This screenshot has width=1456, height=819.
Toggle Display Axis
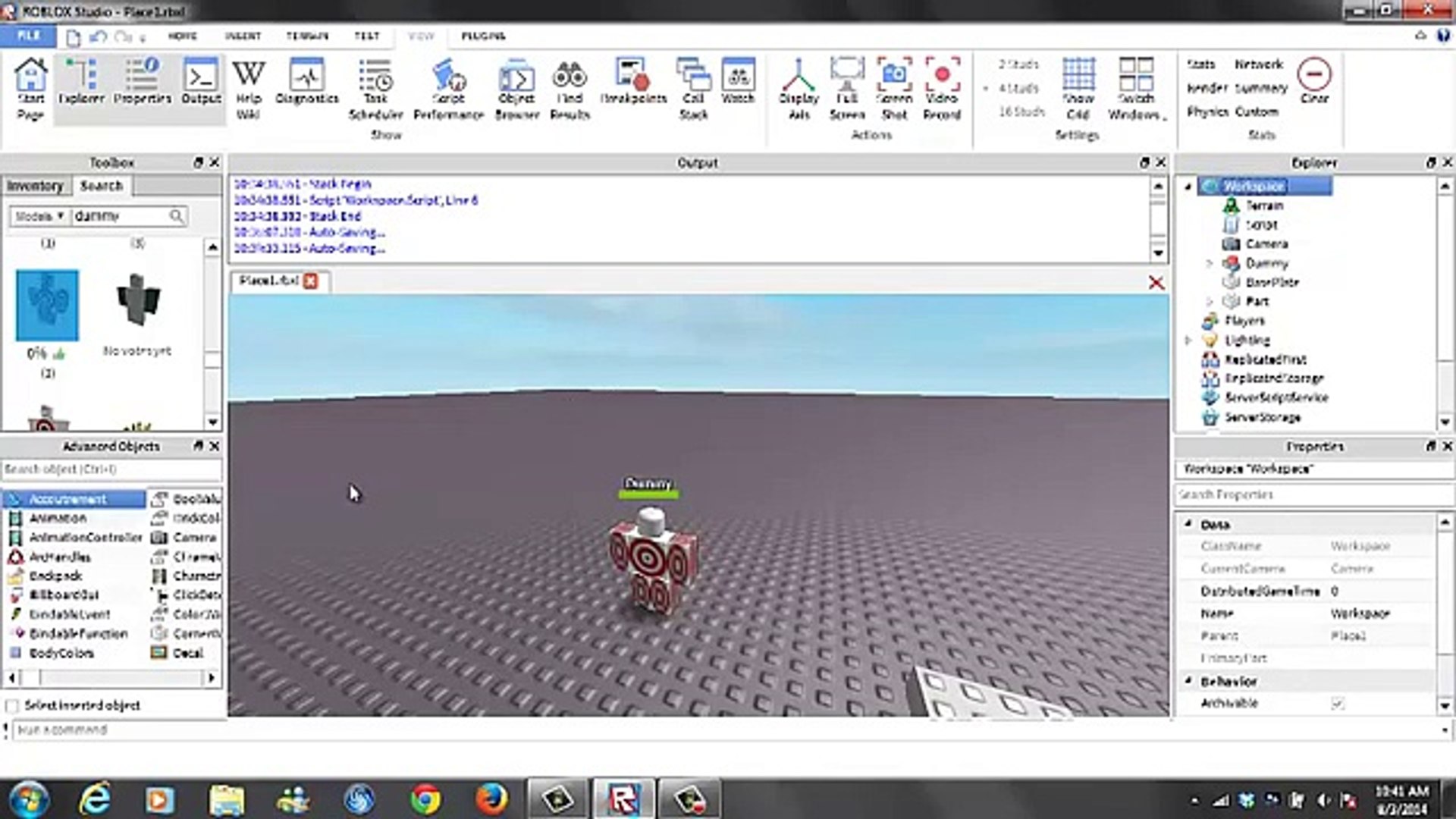click(799, 89)
